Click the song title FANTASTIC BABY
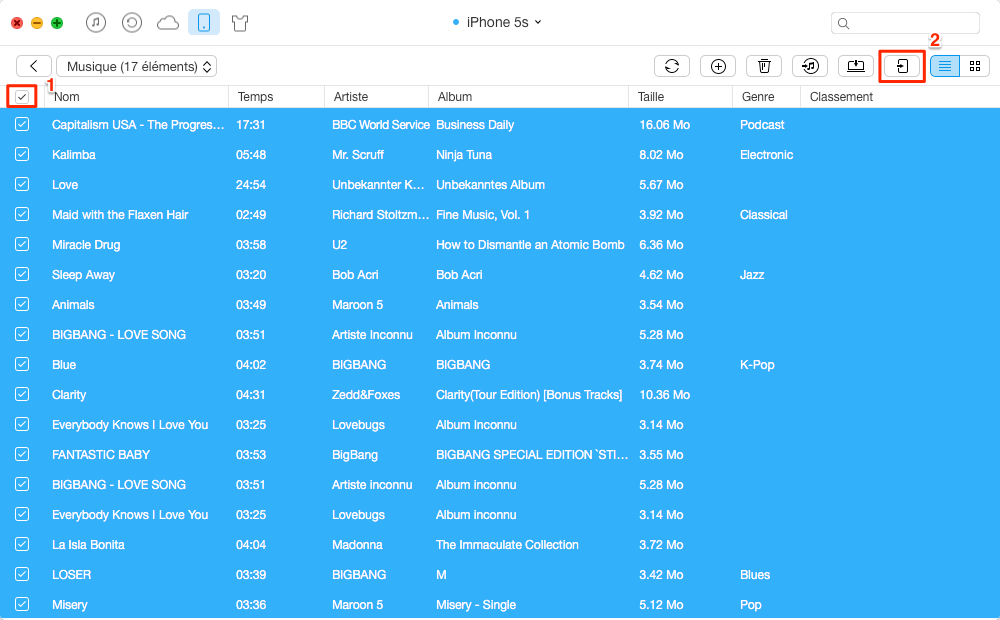This screenshot has height=620, width=1000. coord(101,455)
